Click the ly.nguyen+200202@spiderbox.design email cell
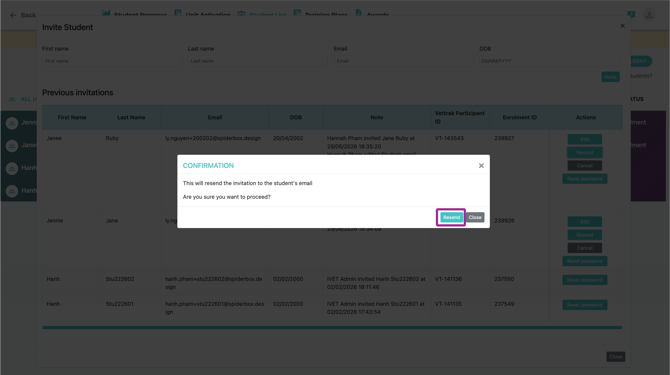 click(x=213, y=138)
